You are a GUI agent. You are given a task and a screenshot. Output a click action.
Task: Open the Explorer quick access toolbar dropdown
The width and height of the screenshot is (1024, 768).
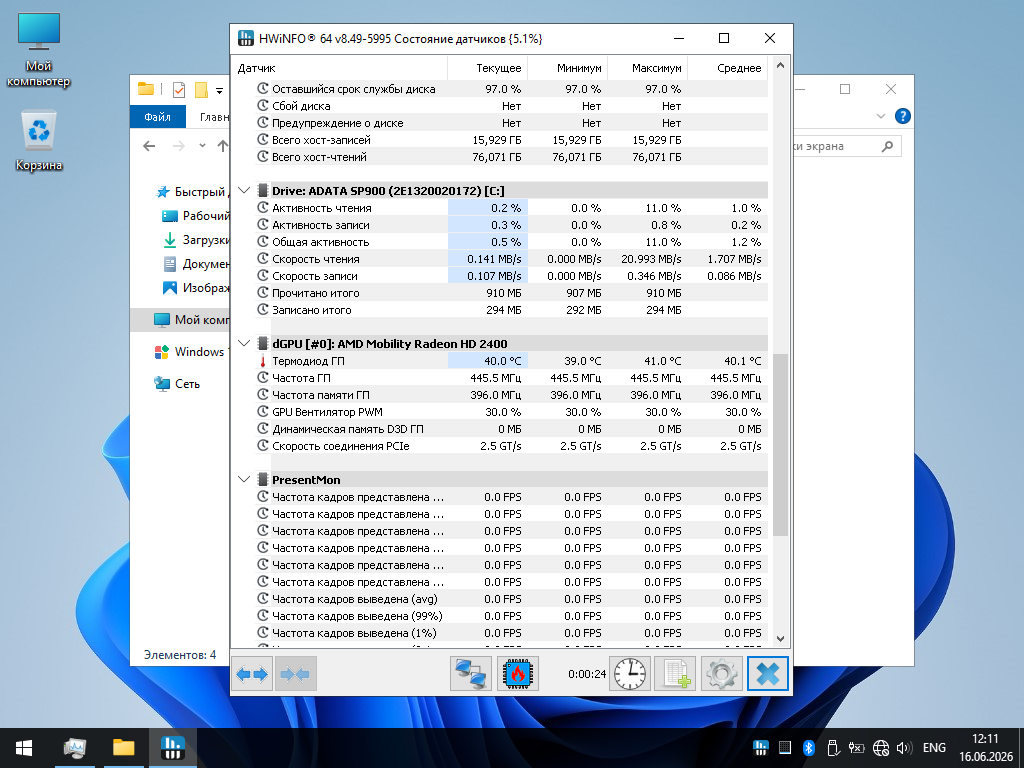pos(219,90)
